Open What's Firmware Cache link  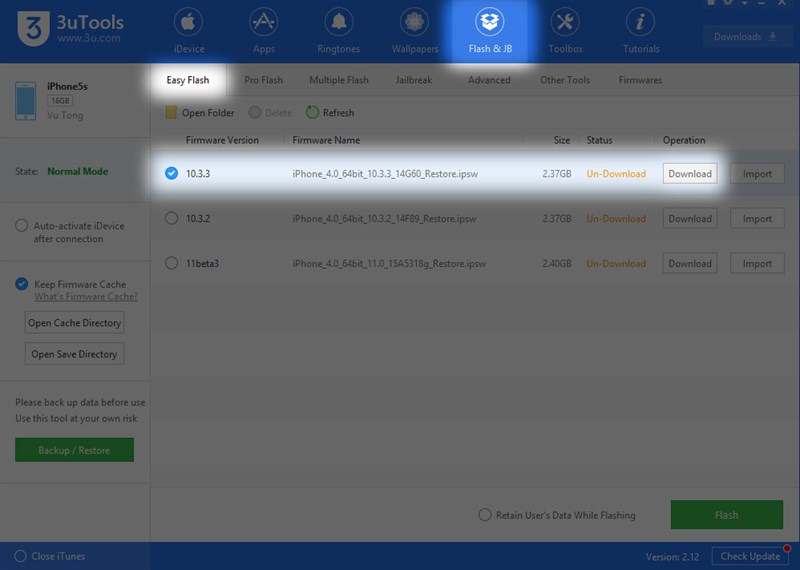[x=86, y=297]
